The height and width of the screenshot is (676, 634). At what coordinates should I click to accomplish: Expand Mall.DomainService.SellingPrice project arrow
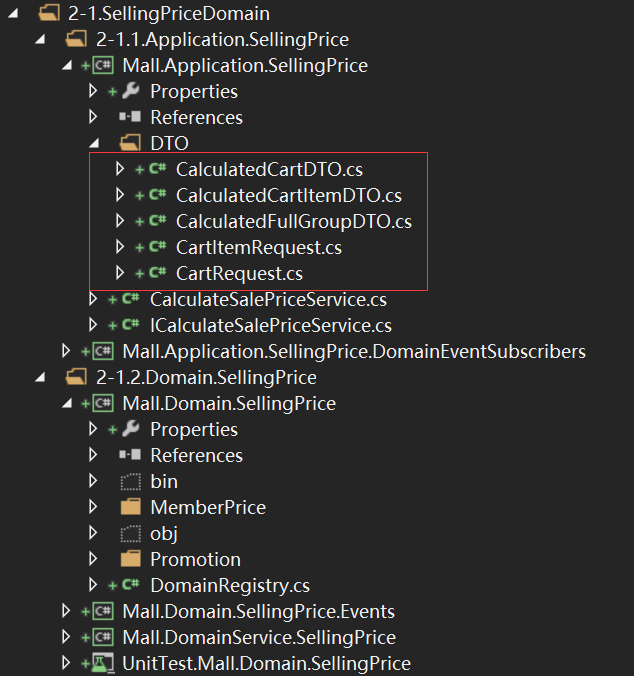click(66, 637)
